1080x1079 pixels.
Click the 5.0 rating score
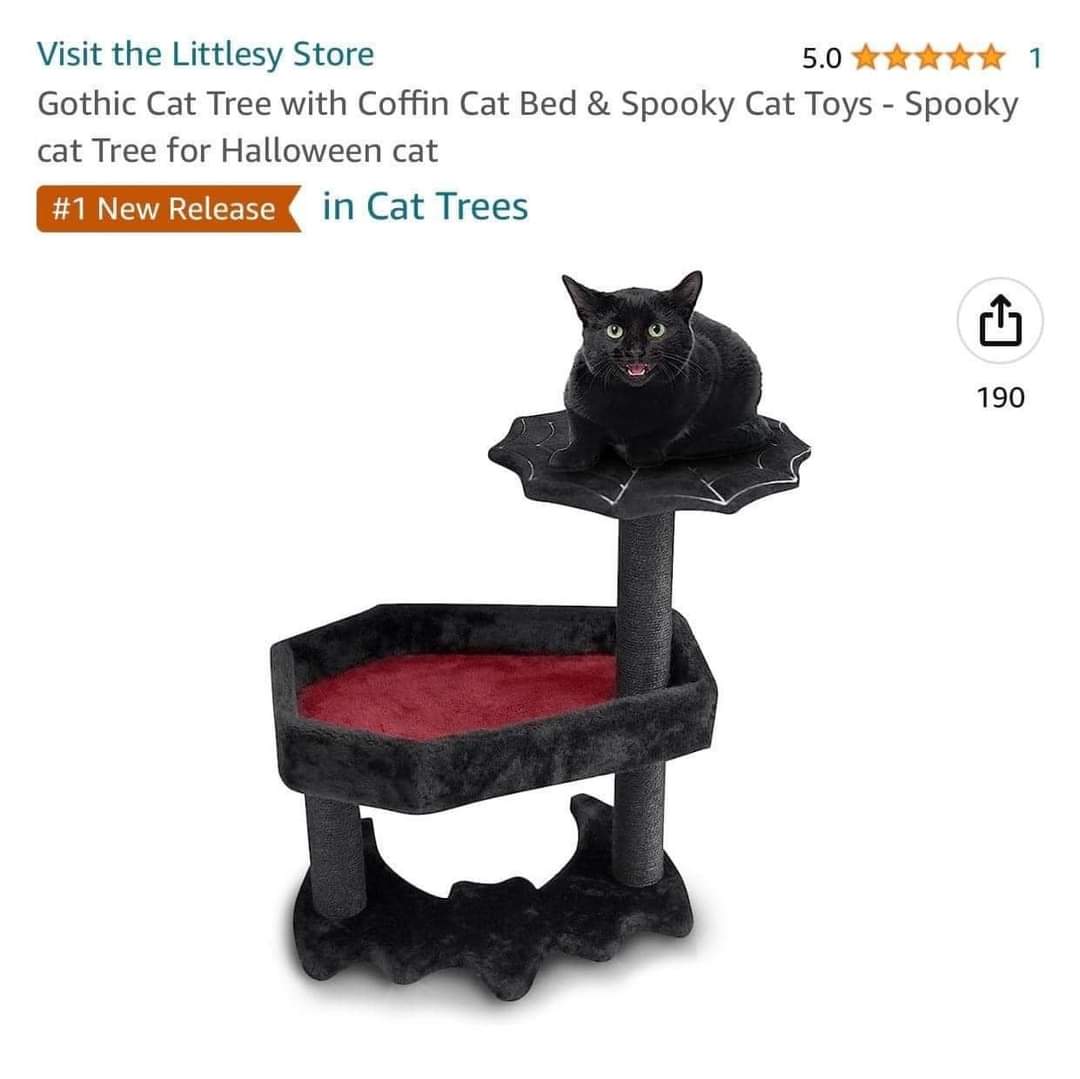coord(822,58)
